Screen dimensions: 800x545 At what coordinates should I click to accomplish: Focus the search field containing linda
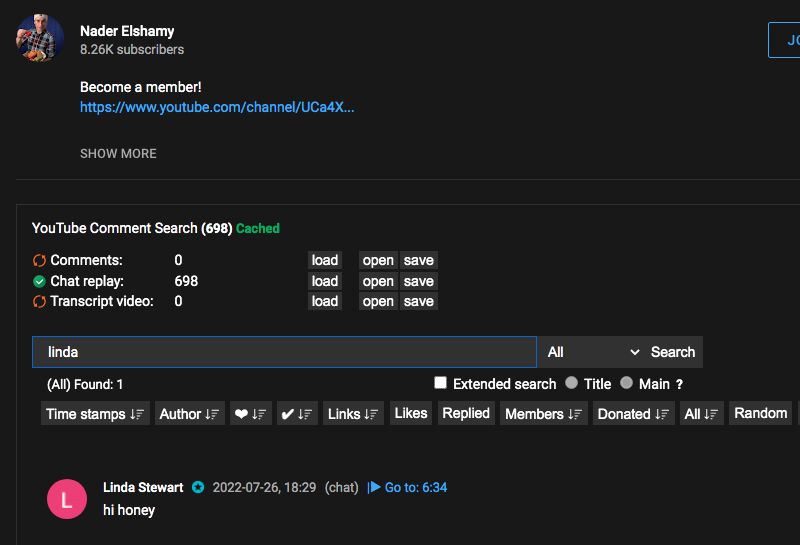coord(284,352)
